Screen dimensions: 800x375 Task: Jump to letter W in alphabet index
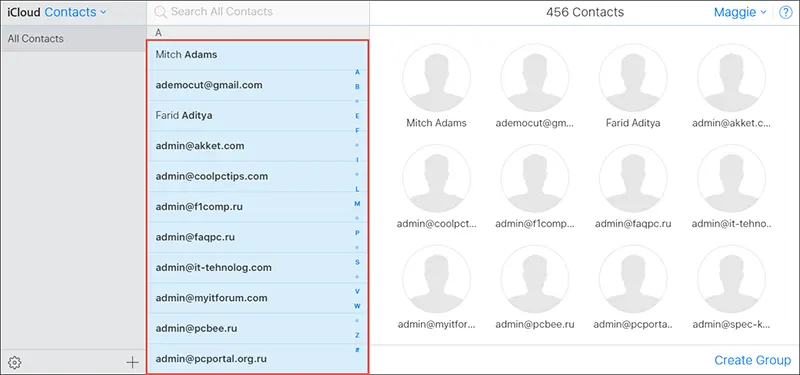tap(357, 306)
